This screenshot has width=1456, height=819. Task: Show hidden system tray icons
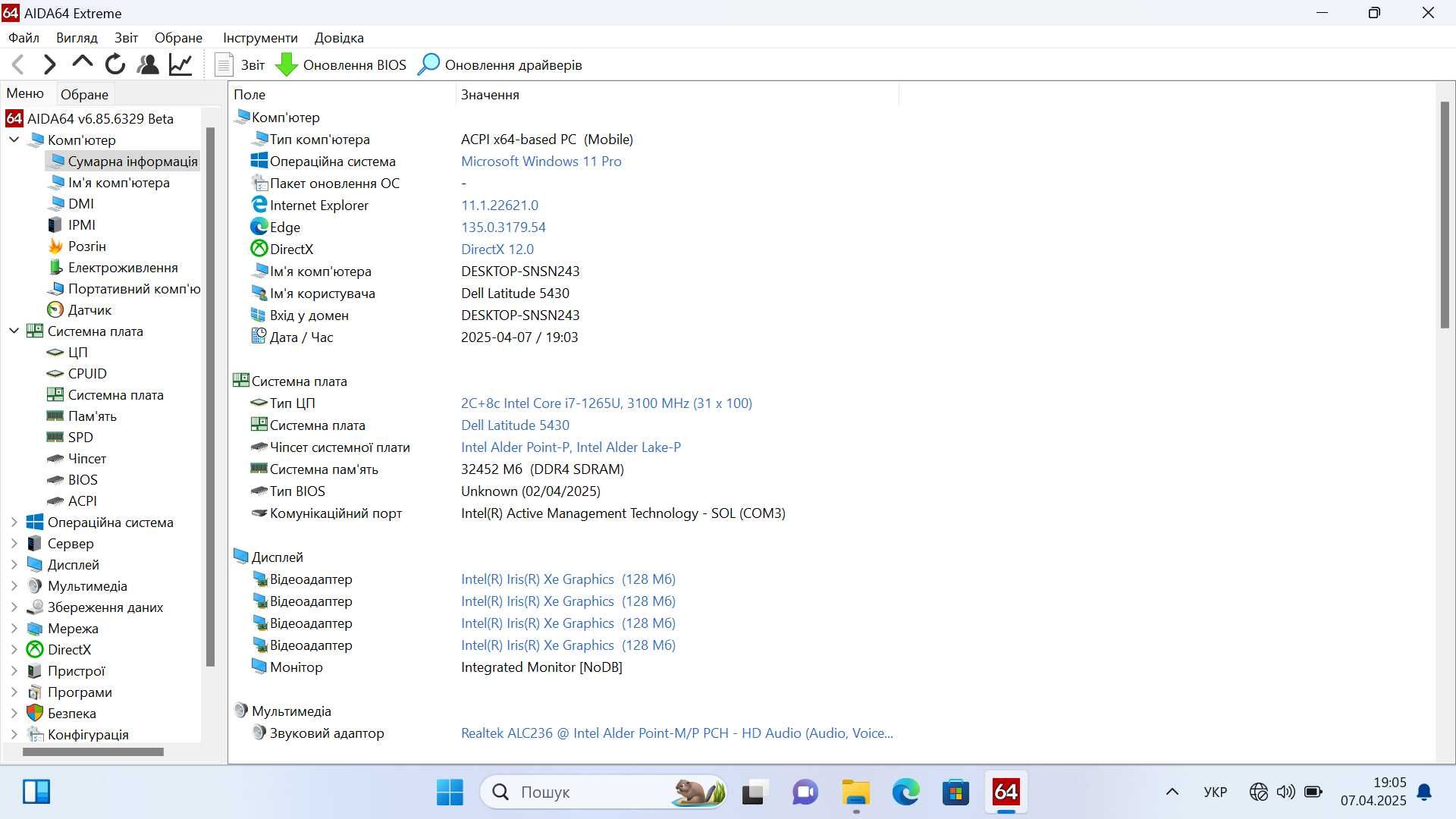pyautogui.click(x=1172, y=792)
